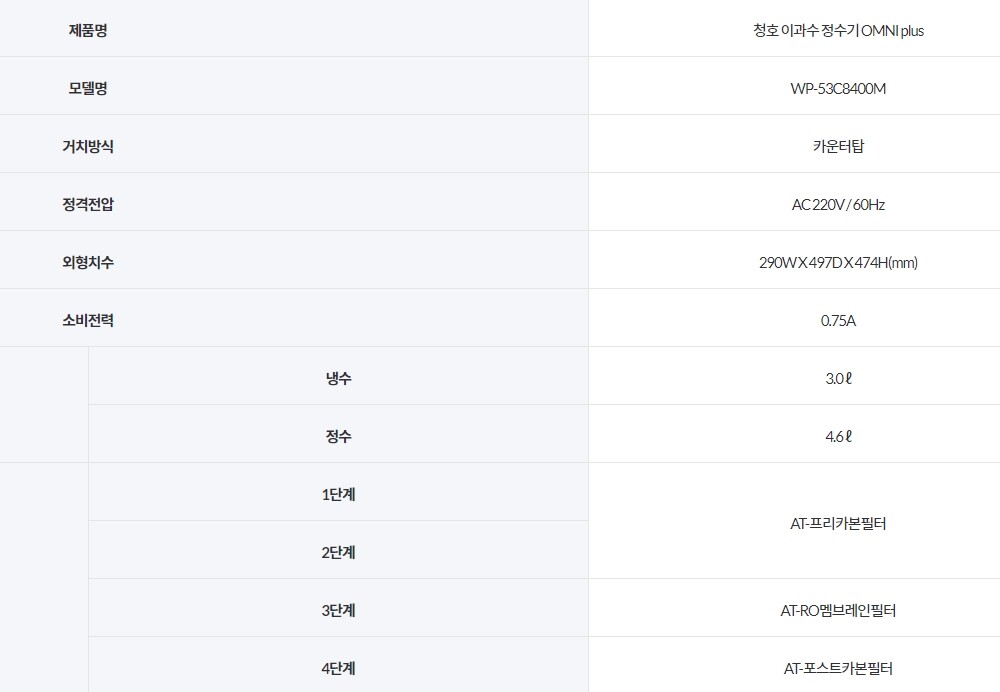Image resolution: width=1000 pixels, height=692 pixels.
Task: Click the 소비전력 label cell
Action: tap(88, 320)
